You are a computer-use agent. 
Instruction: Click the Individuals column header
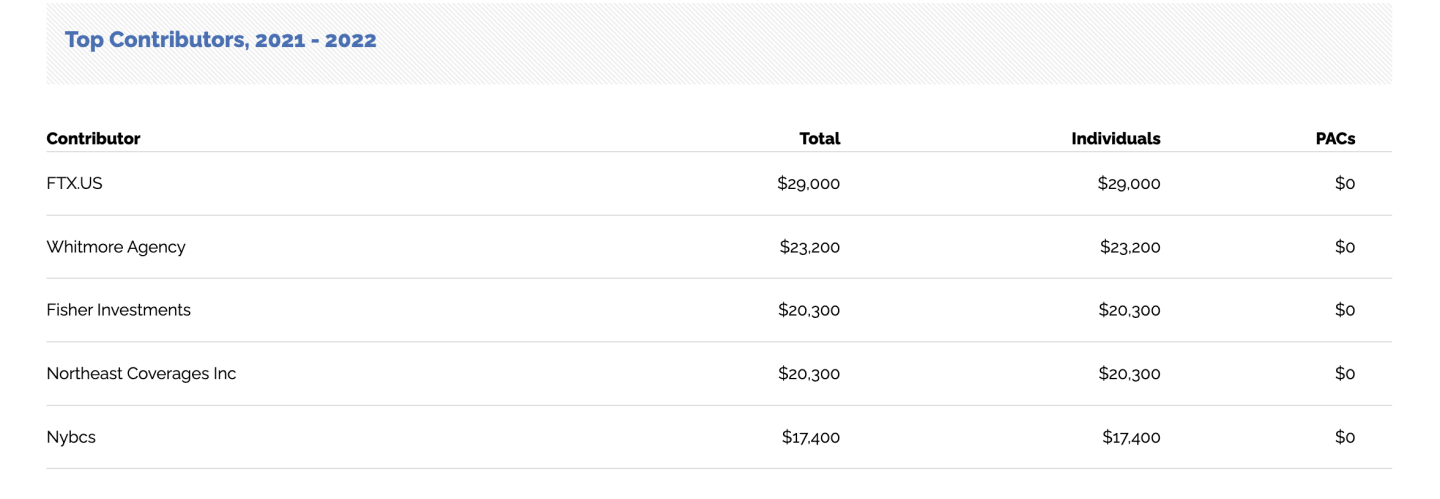[x=1115, y=139]
